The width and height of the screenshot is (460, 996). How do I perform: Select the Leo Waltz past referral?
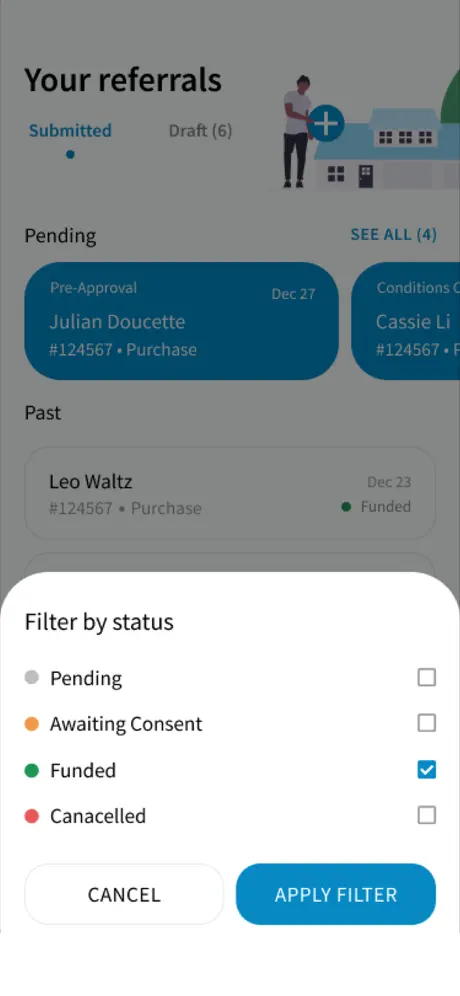(230, 494)
